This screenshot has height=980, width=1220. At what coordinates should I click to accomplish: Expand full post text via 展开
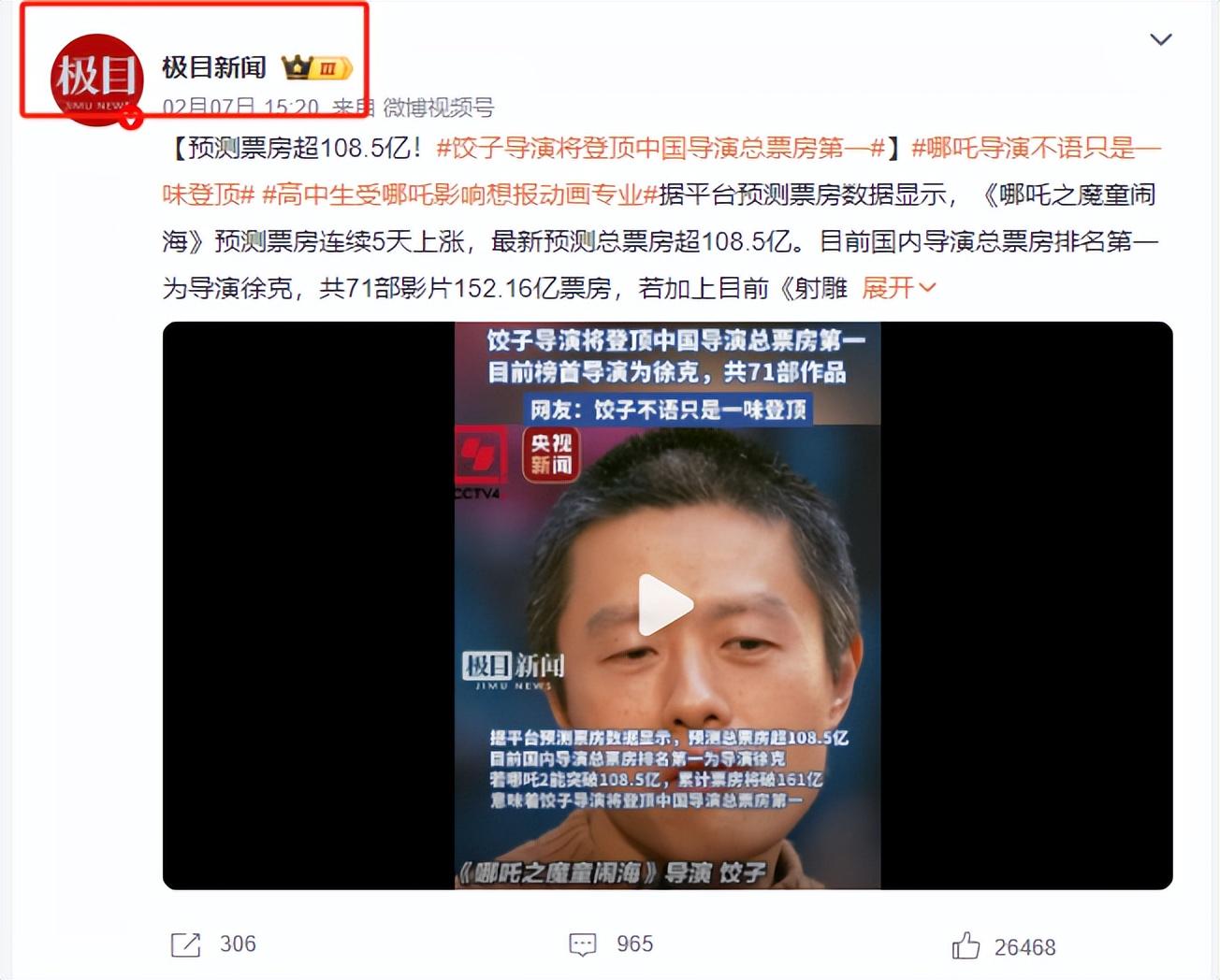[x=898, y=288]
